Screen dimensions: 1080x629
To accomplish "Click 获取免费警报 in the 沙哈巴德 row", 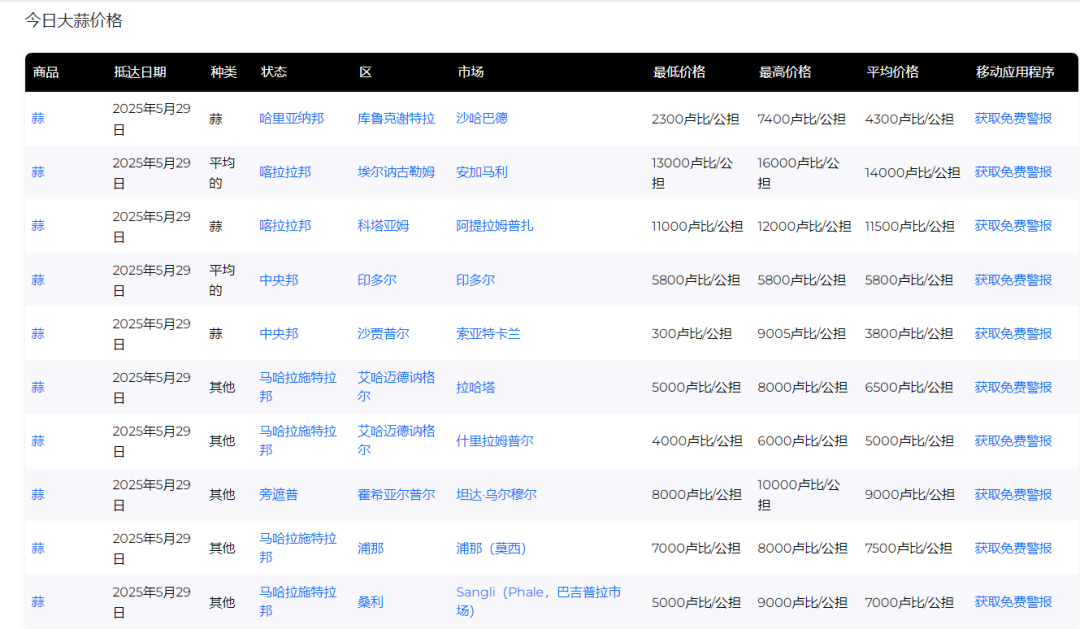I will (1013, 118).
